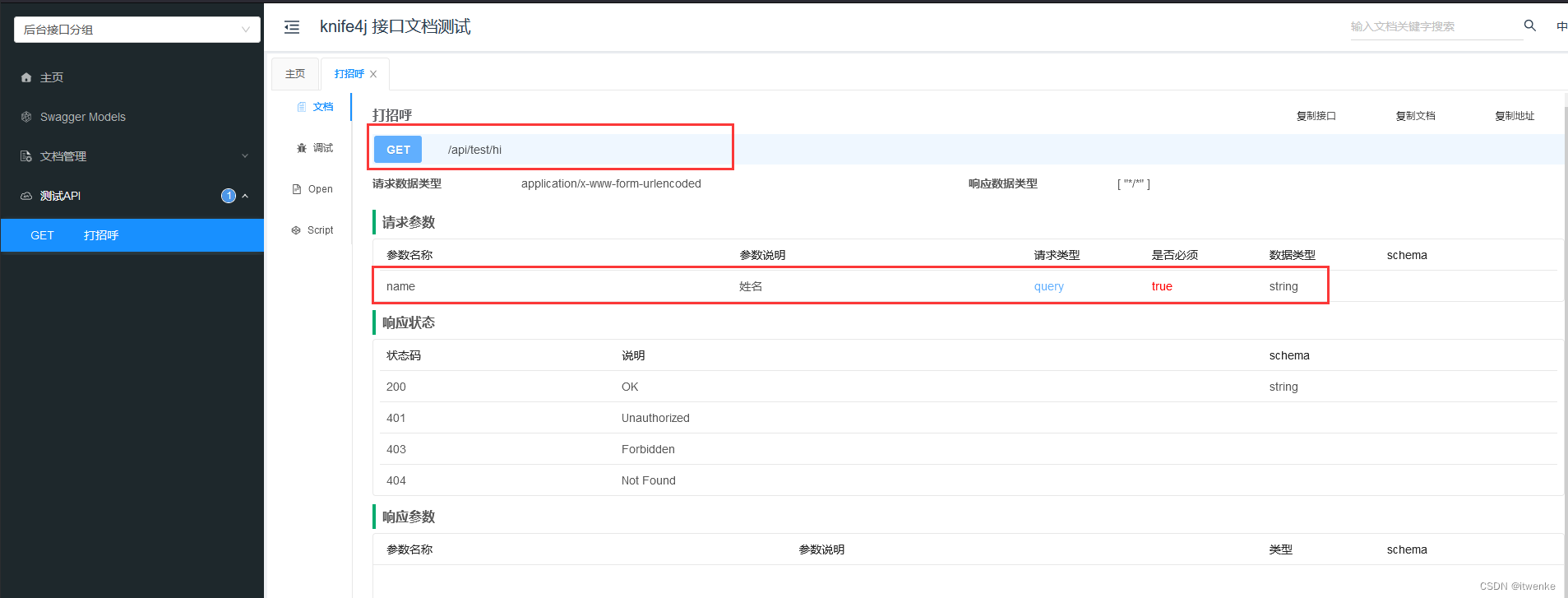Click the 响应状态 section heading
The height and width of the screenshot is (598, 1568).
coord(409,322)
